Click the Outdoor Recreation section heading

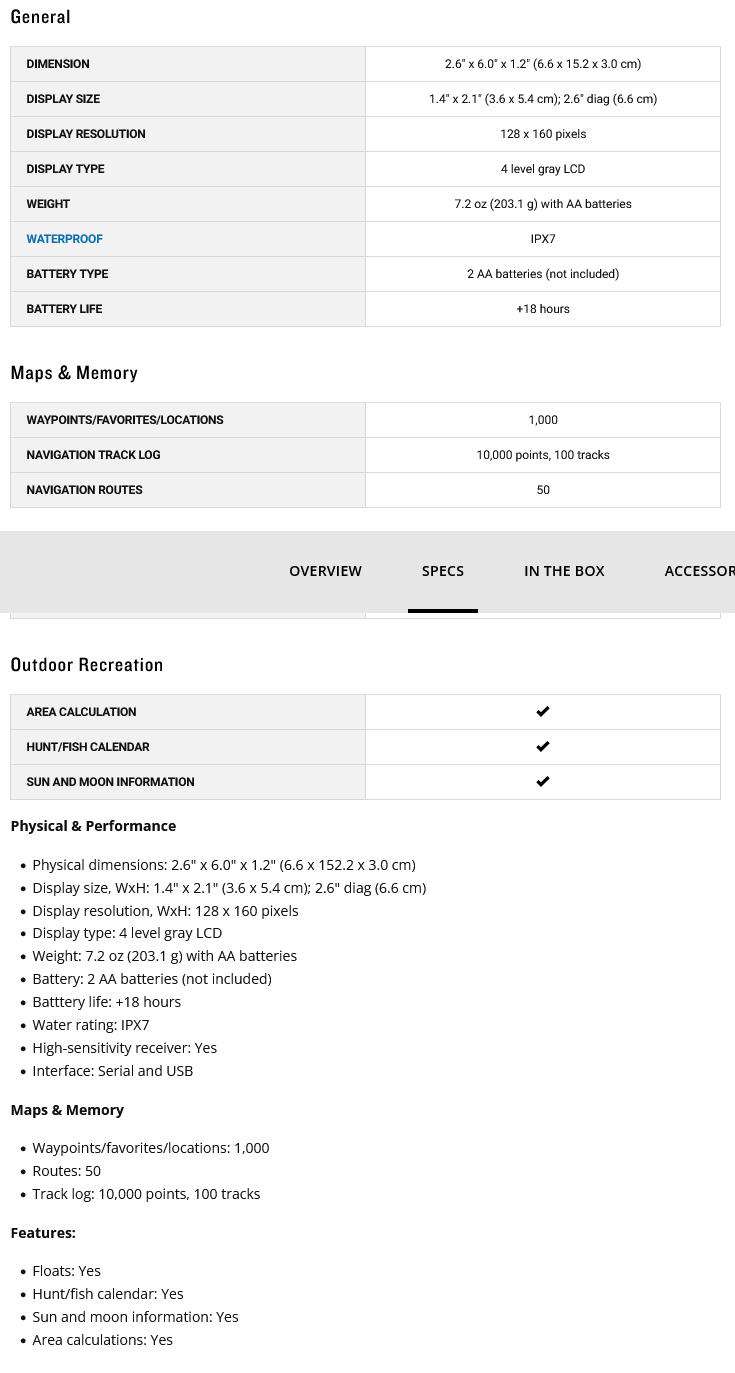[86, 665]
